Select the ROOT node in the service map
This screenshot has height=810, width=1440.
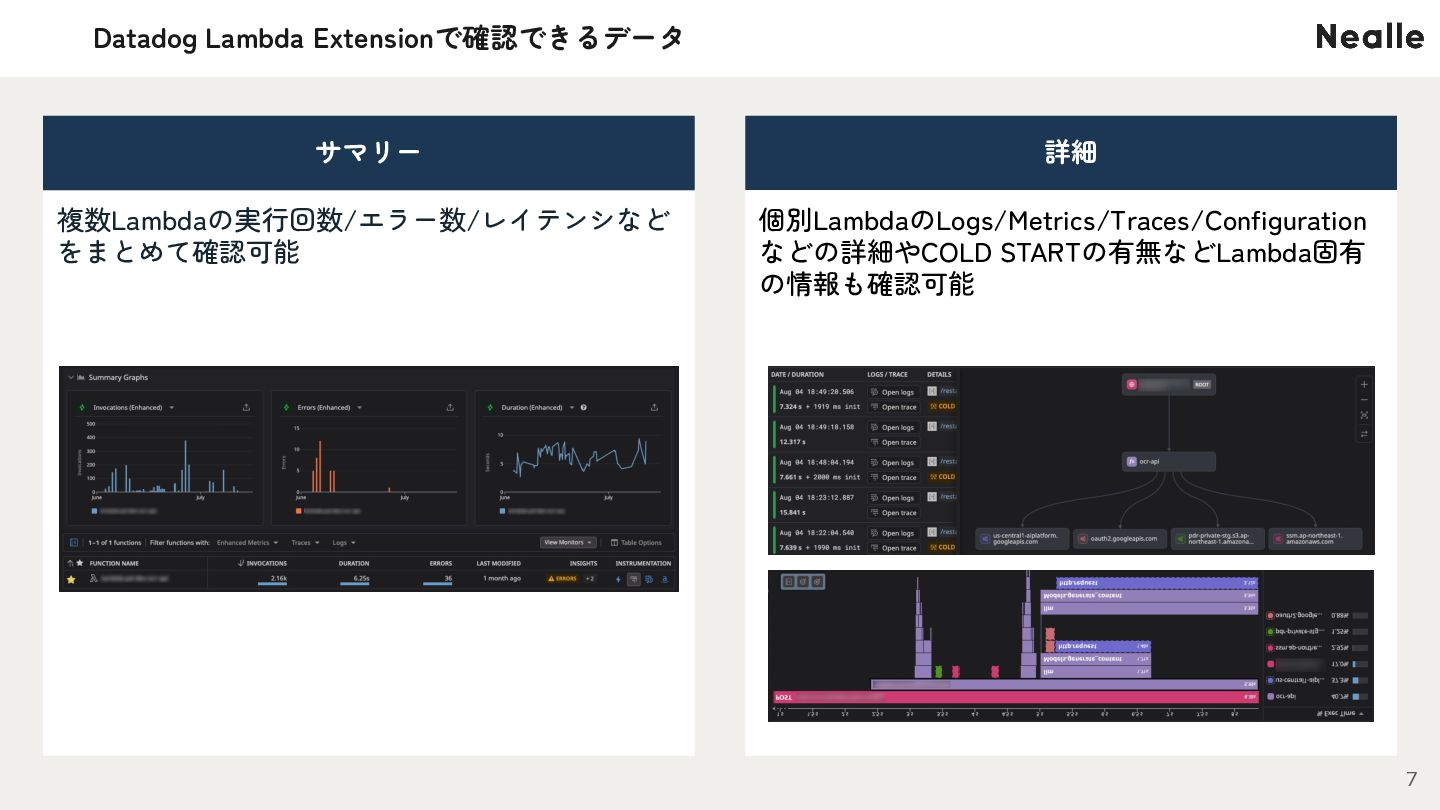coord(1169,384)
